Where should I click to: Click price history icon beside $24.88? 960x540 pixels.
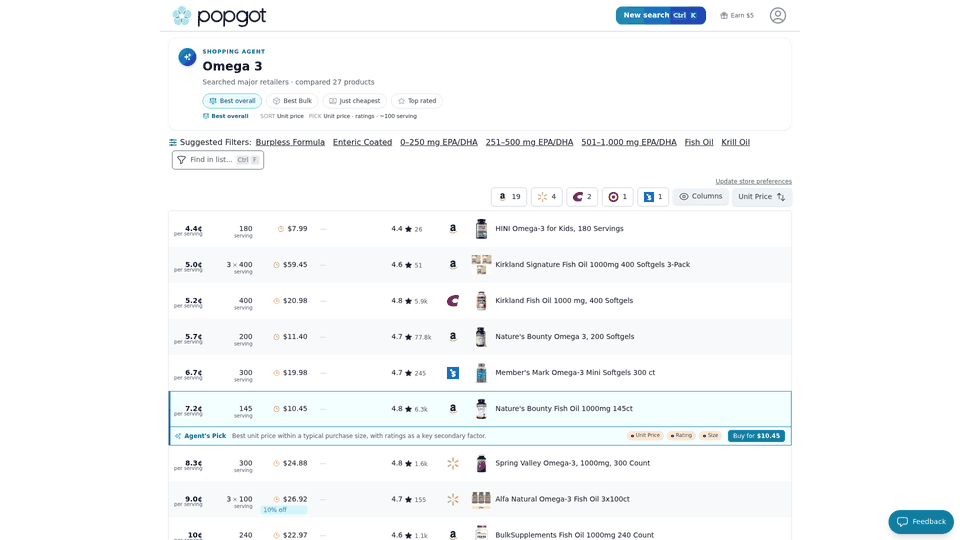[x=277, y=463]
